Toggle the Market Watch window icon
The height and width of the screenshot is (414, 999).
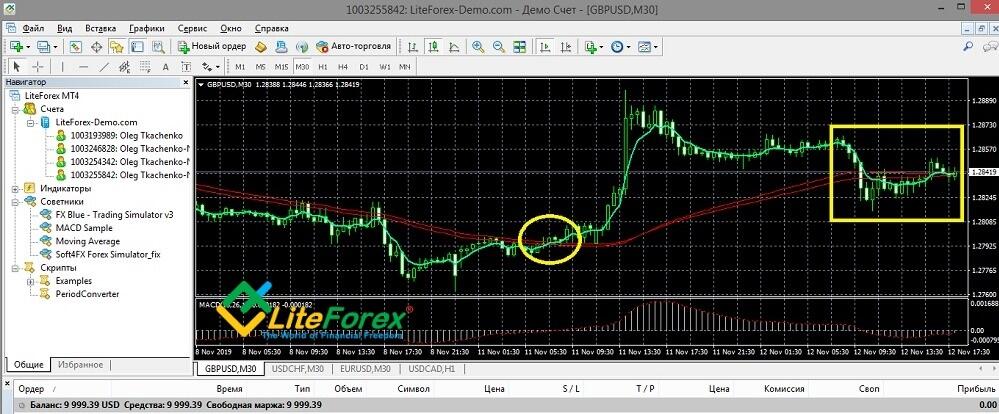pyautogui.click(x=76, y=46)
